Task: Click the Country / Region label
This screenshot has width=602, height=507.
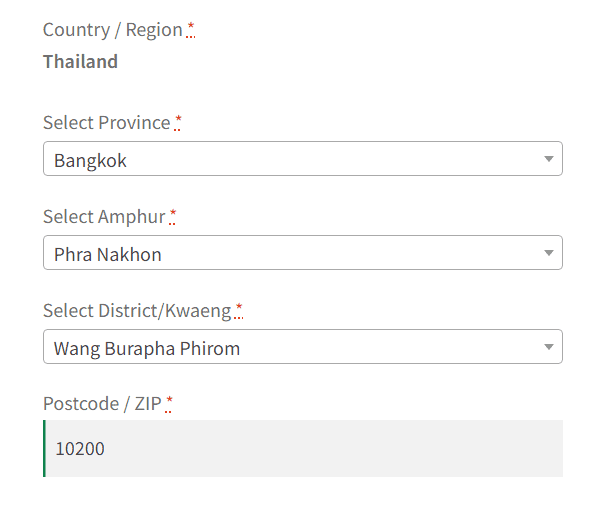Action: pyautogui.click(x=112, y=30)
